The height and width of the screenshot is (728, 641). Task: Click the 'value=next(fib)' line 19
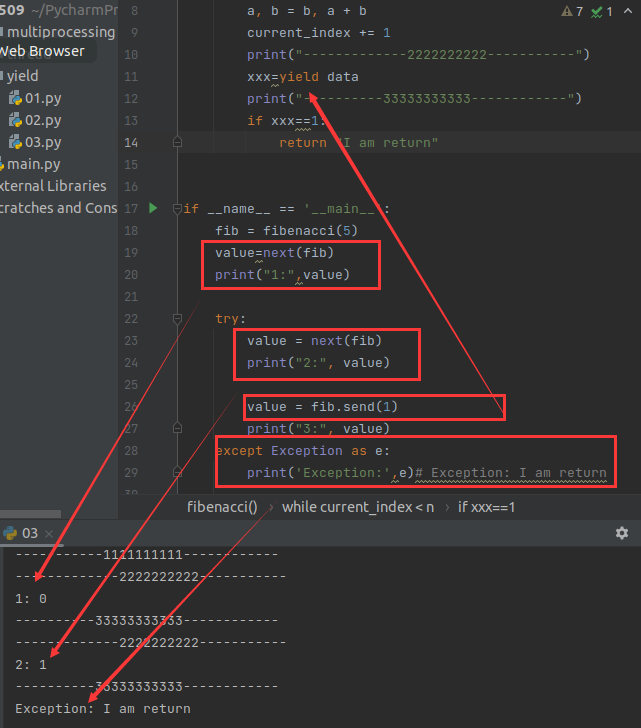click(274, 253)
